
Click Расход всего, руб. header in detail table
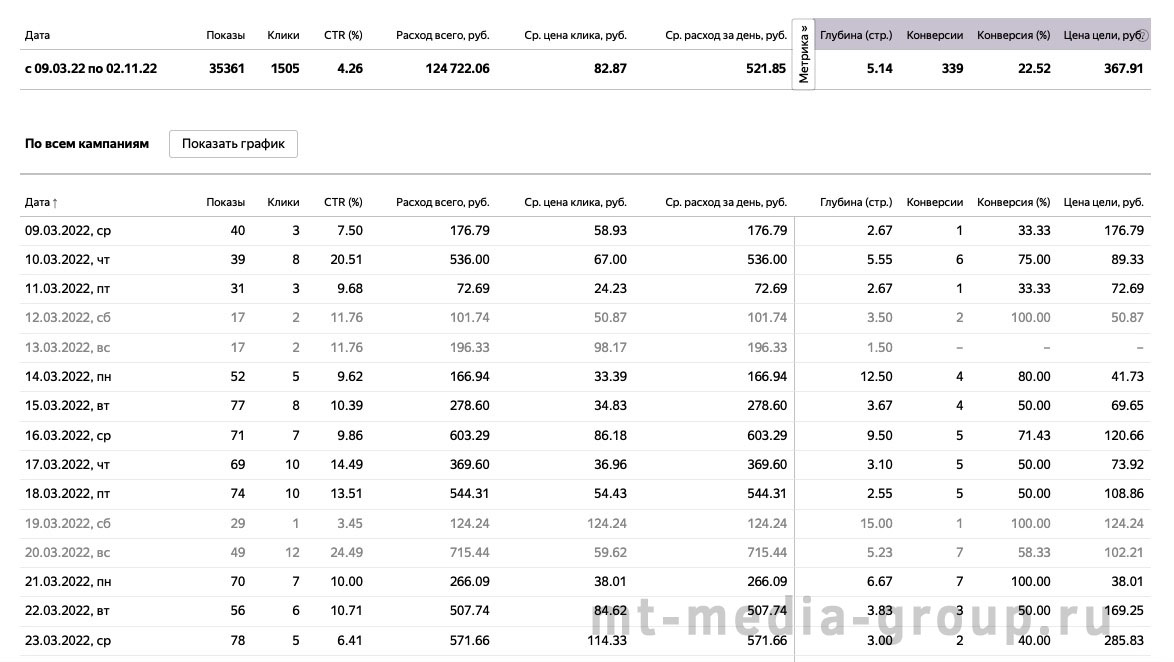(x=442, y=202)
